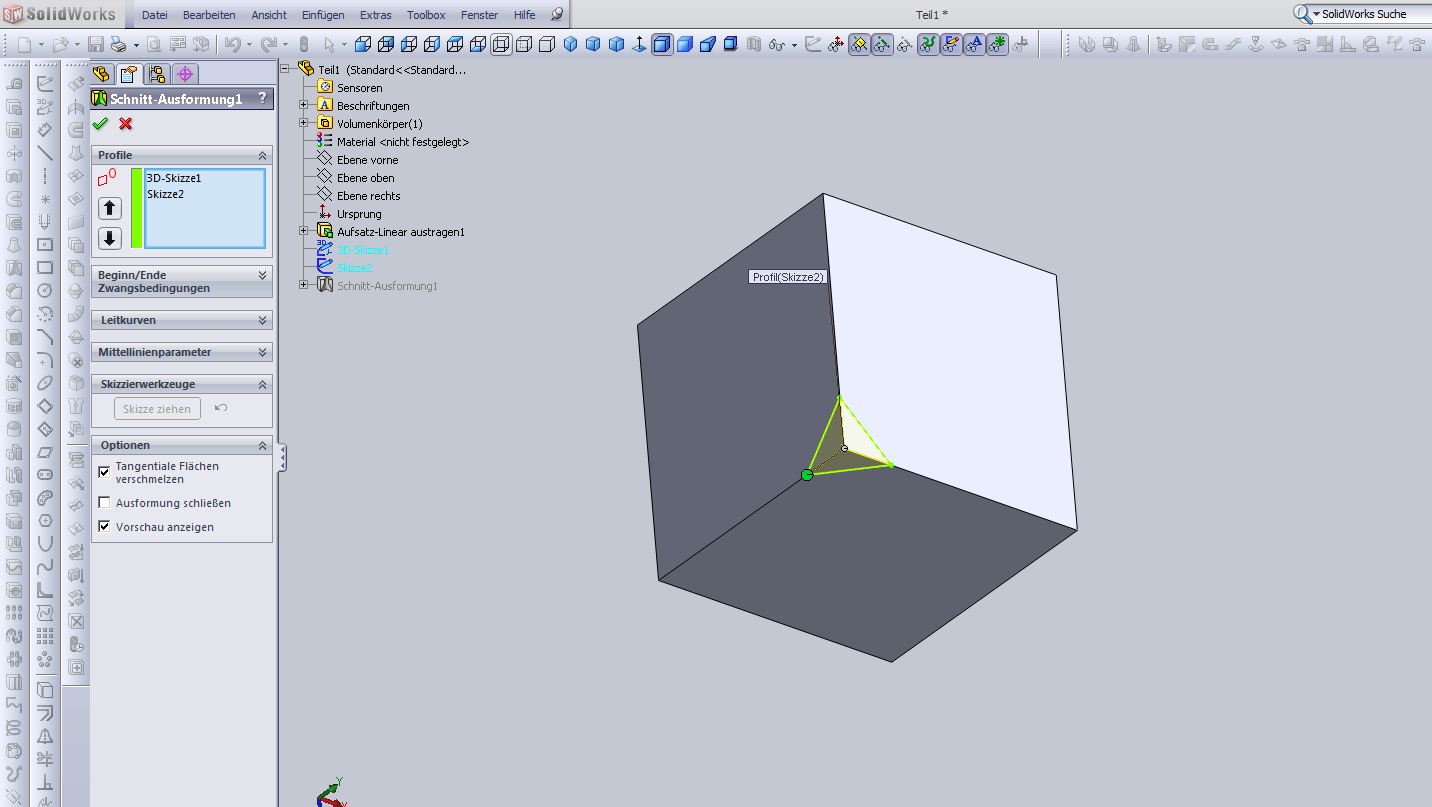Click the Save toolbar icon

[96, 44]
